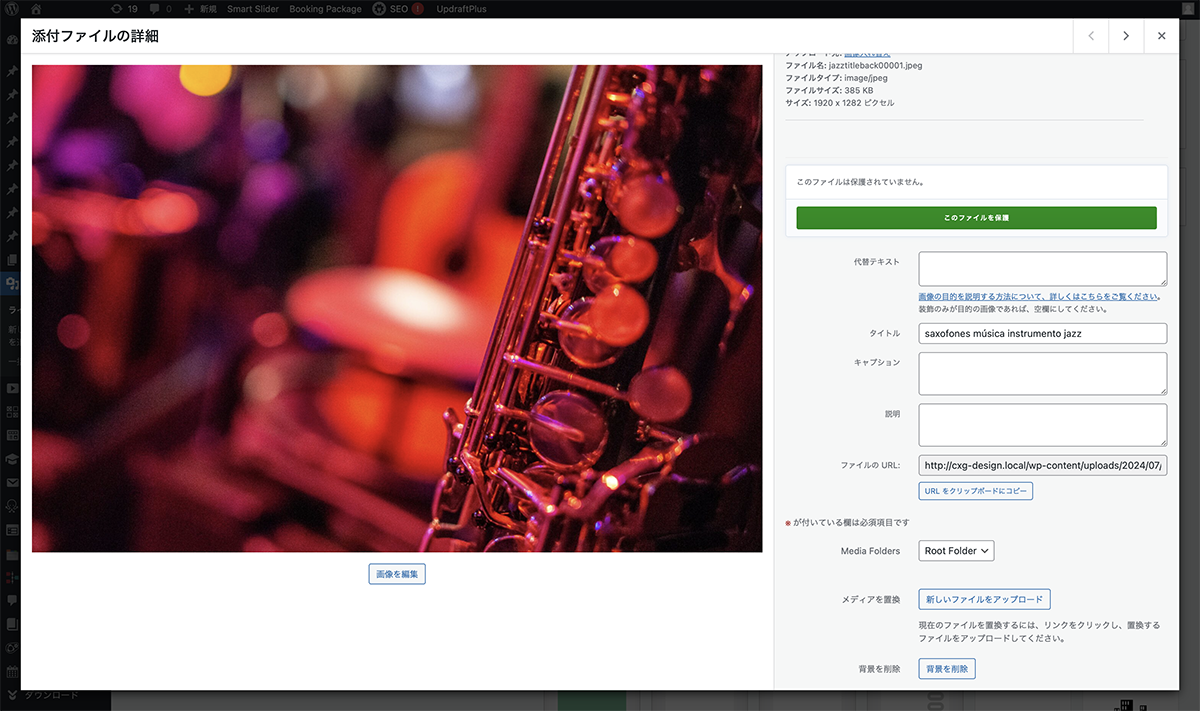Click the WordPress logo in admin bar

point(12,9)
